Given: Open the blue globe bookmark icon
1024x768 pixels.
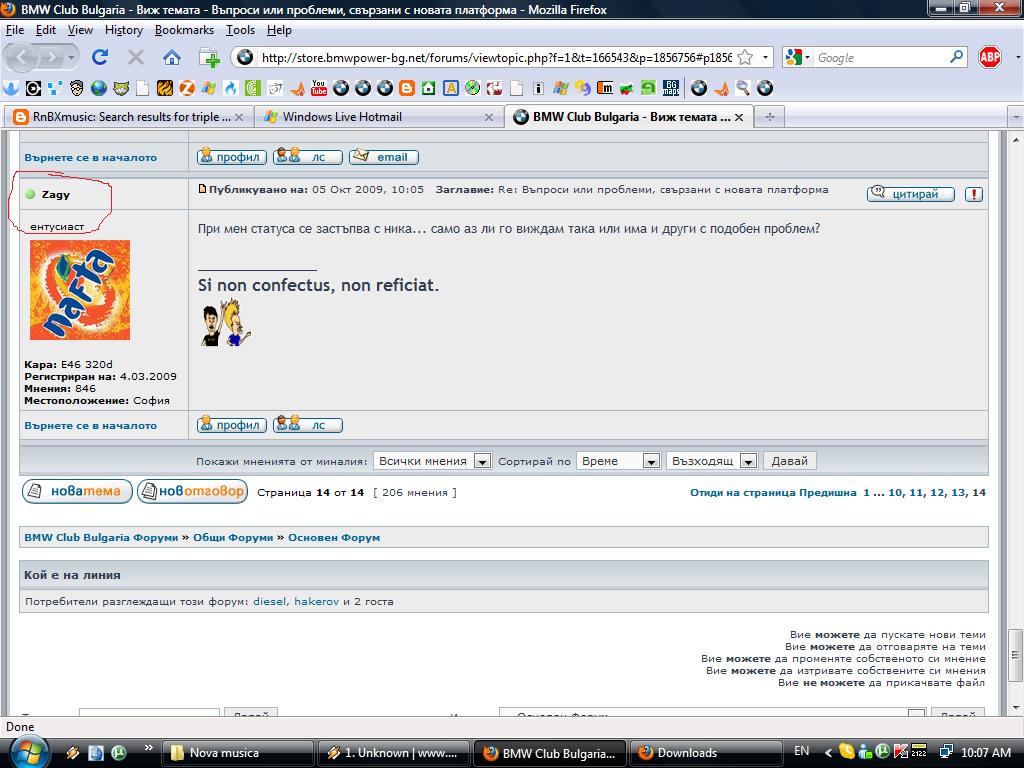Looking at the screenshot, I should [x=99, y=88].
